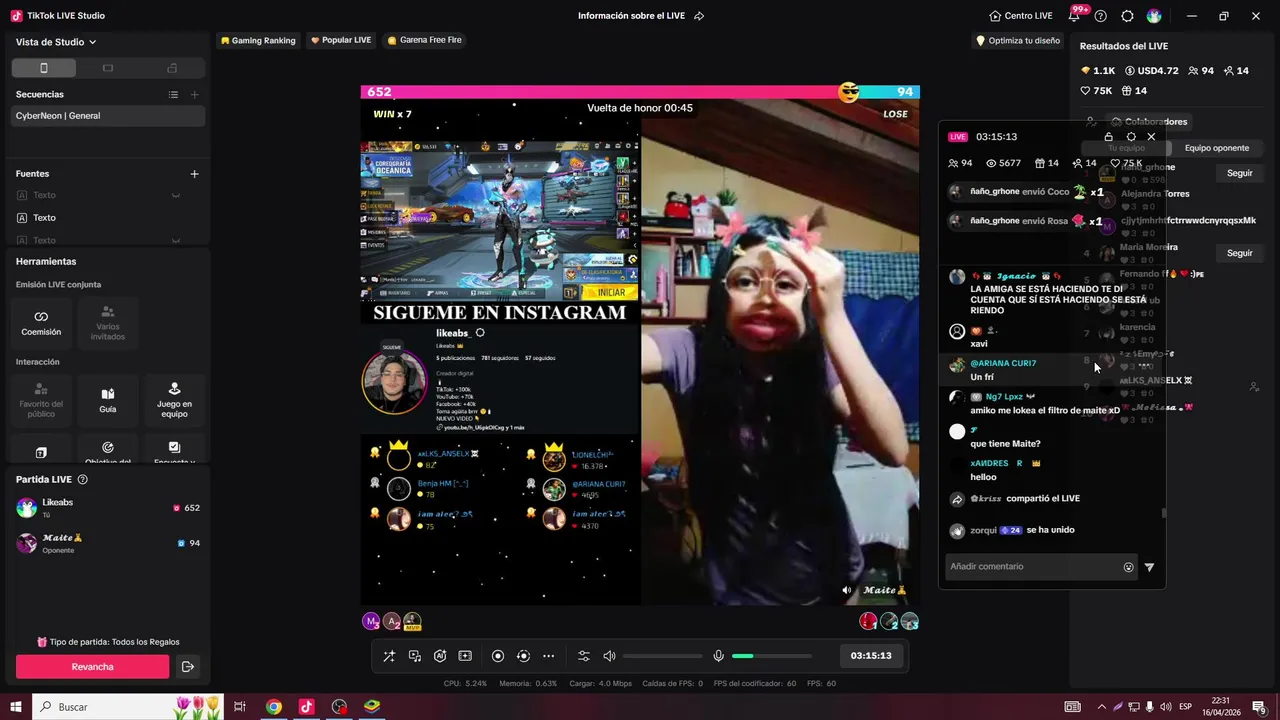
Task: Close the chat overlay panel
Action: [x=1151, y=137]
